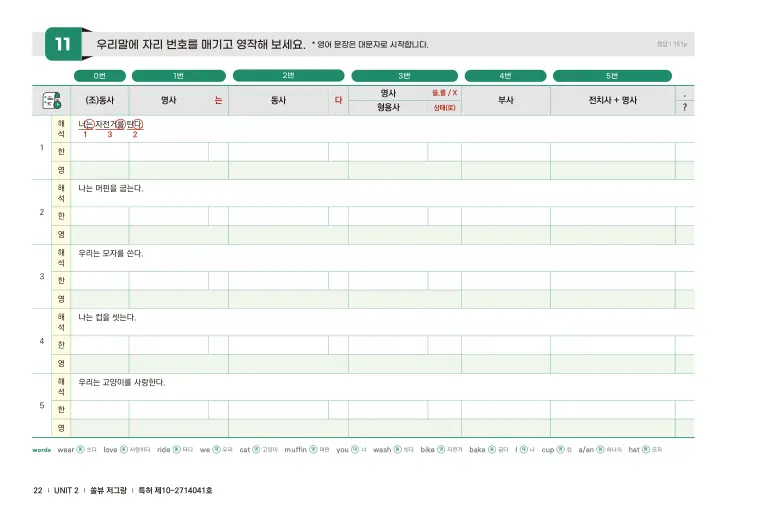
Task: Click the word 'wear' in the words list
Action: coord(66,450)
